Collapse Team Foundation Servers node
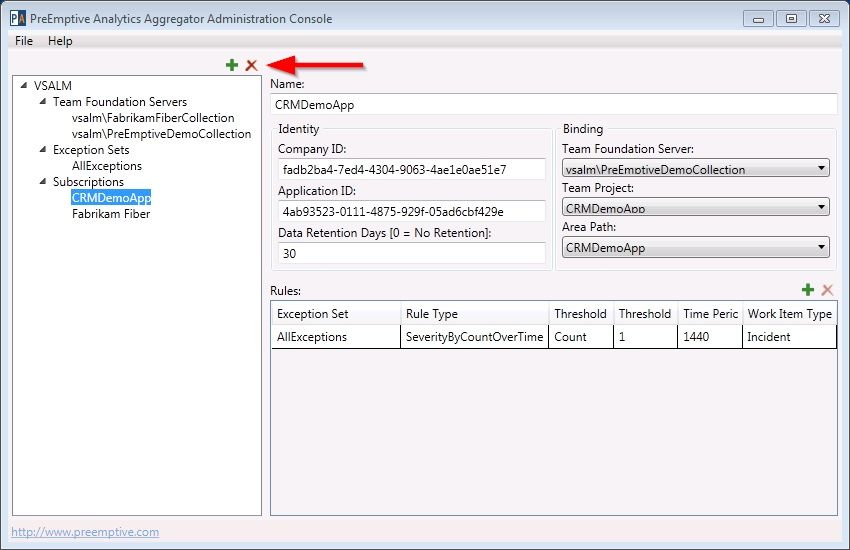 [42, 101]
